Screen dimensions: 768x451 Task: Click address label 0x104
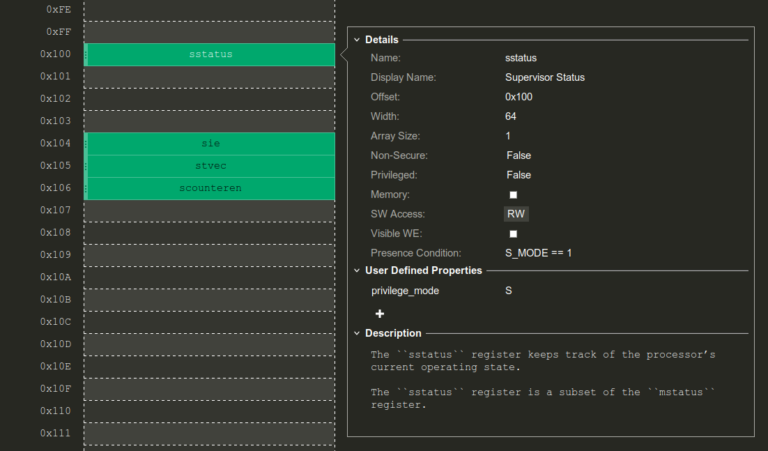point(55,143)
